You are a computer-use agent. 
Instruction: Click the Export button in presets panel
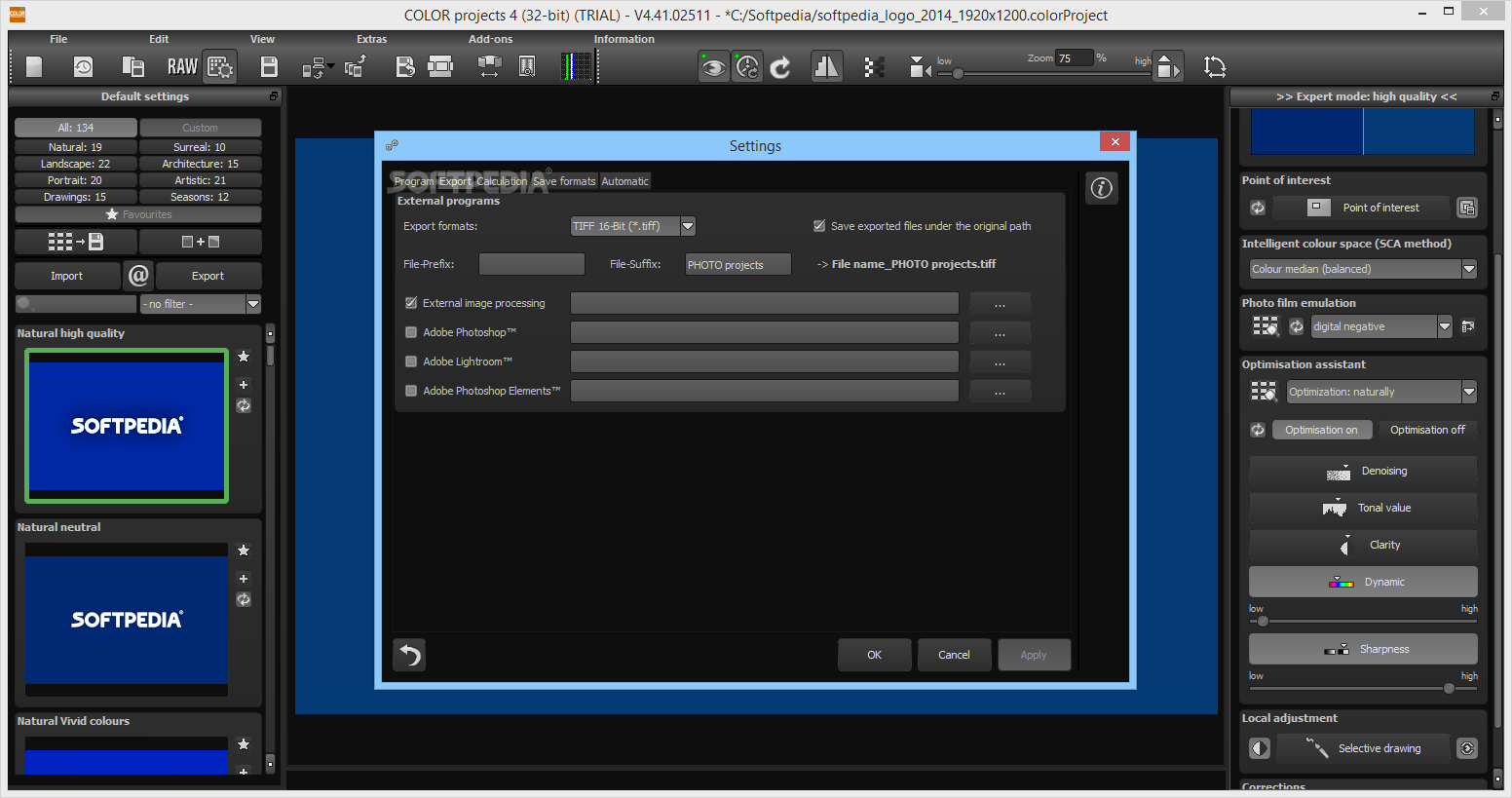[x=208, y=276]
